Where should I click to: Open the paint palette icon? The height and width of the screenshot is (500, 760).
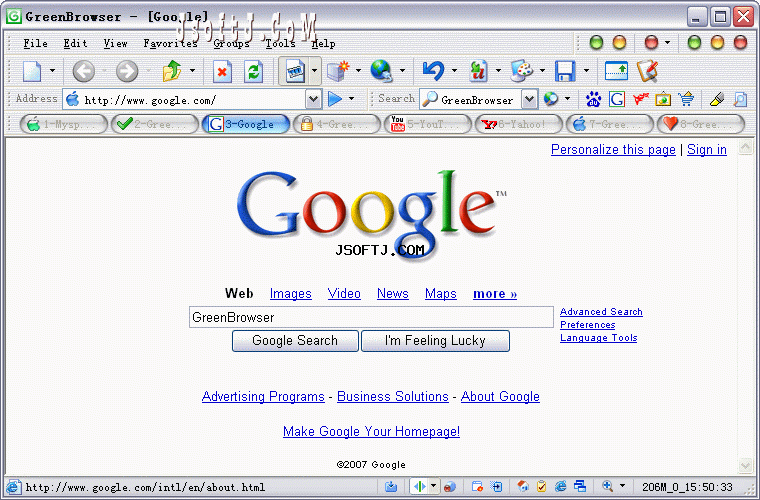522,71
